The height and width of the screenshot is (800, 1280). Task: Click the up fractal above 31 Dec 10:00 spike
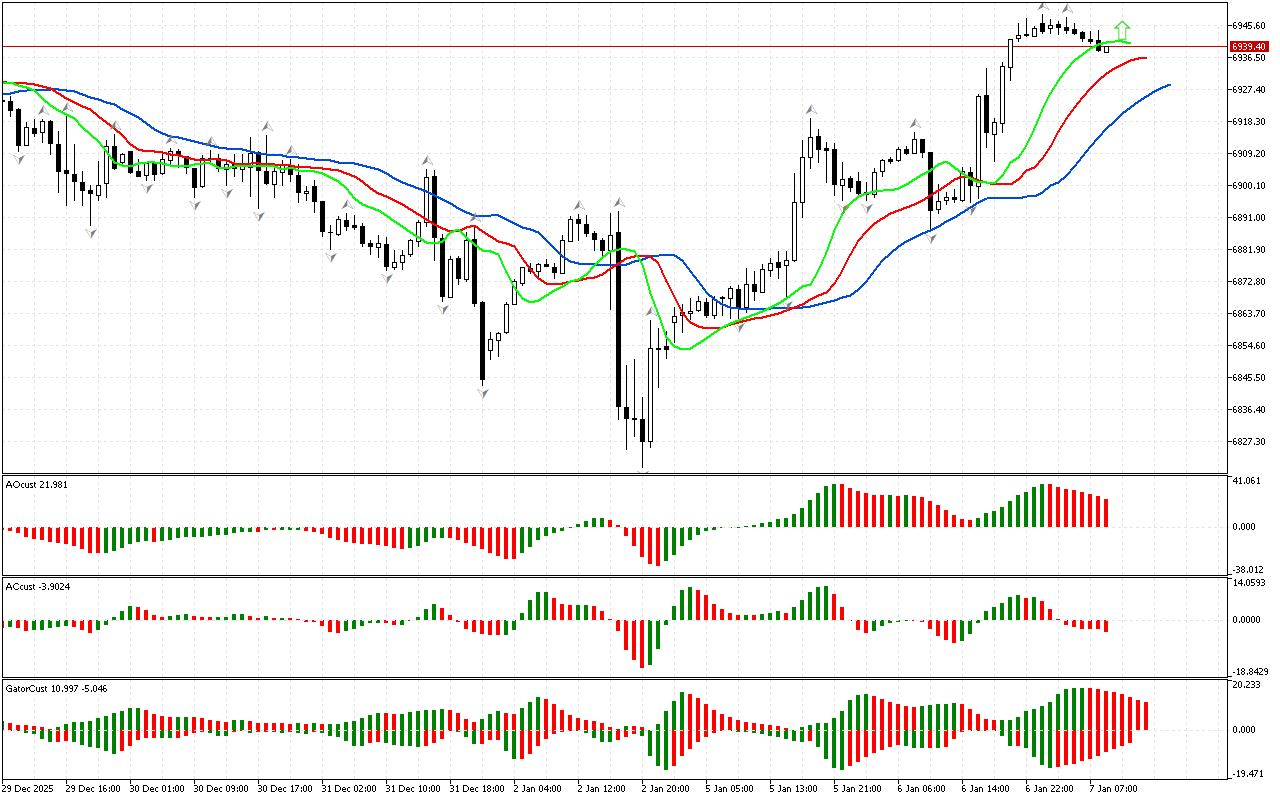tap(428, 160)
